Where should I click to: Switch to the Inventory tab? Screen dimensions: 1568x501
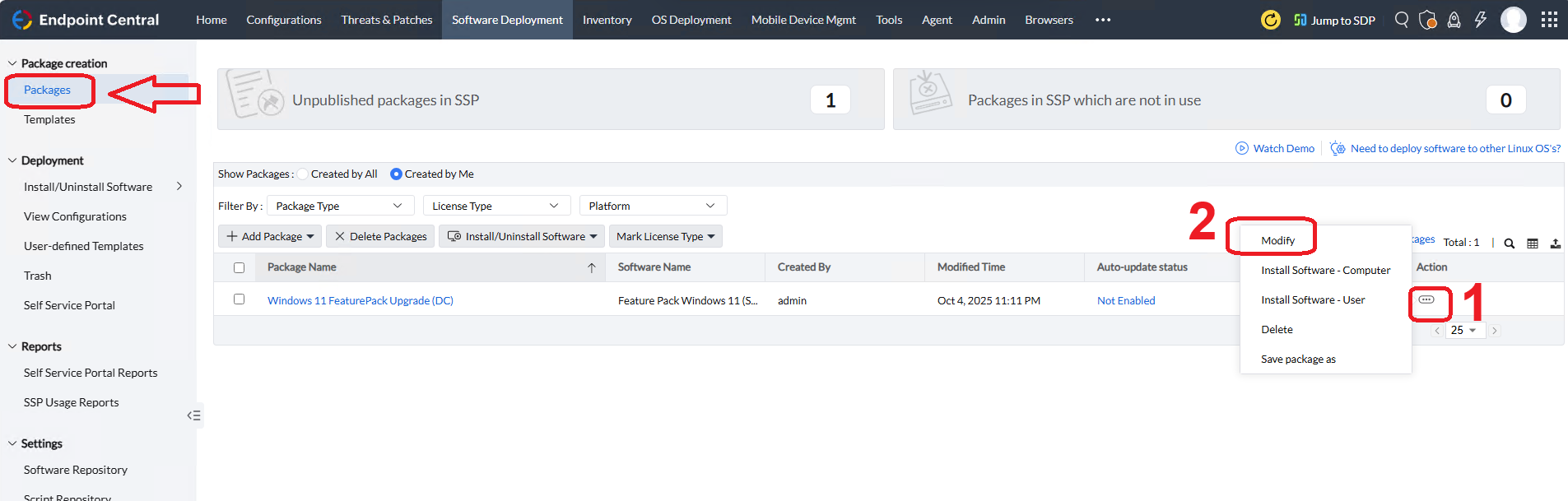click(607, 20)
